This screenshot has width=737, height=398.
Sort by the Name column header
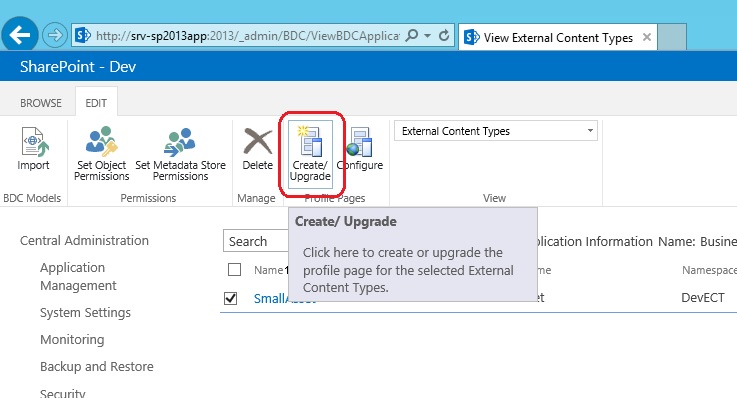(x=268, y=270)
